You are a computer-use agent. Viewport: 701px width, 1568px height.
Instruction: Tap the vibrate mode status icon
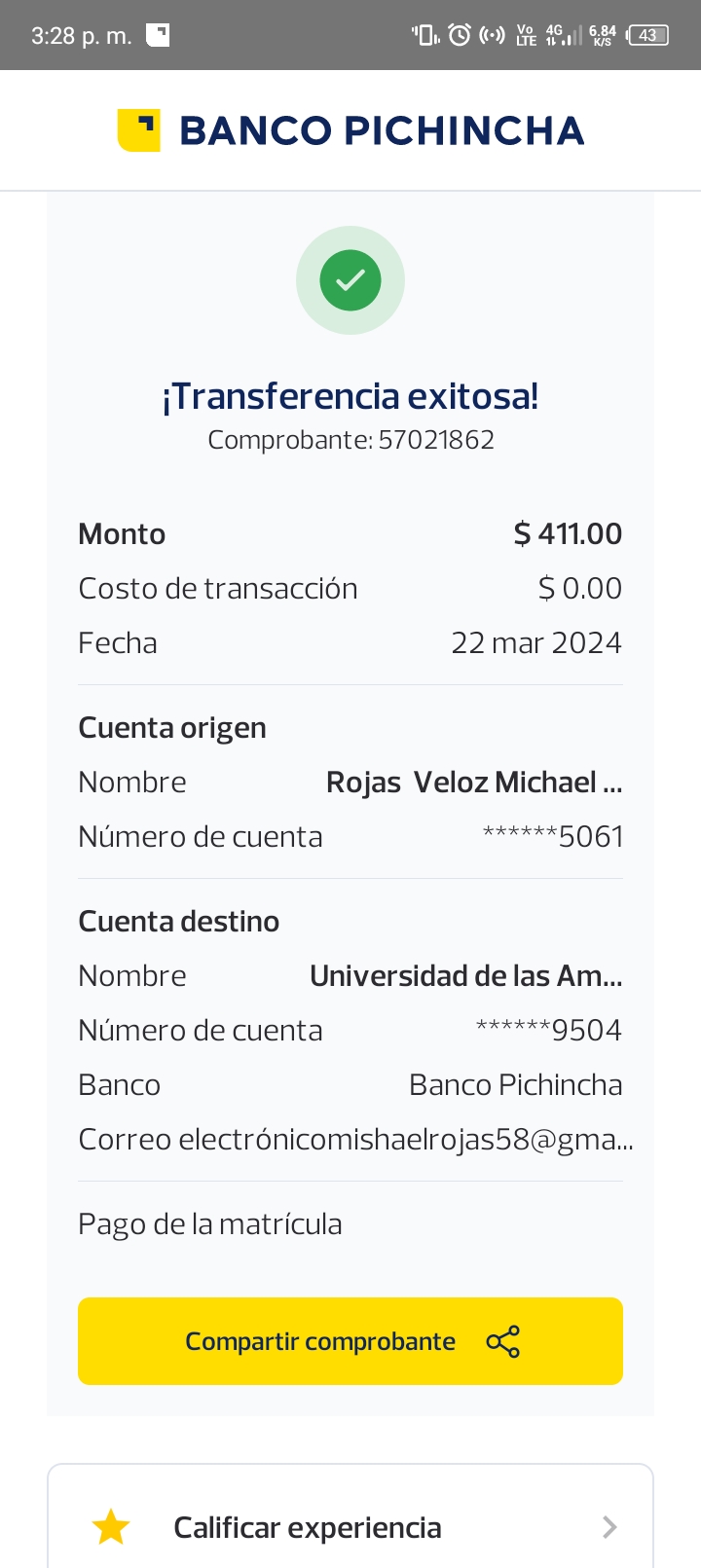coord(425,35)
